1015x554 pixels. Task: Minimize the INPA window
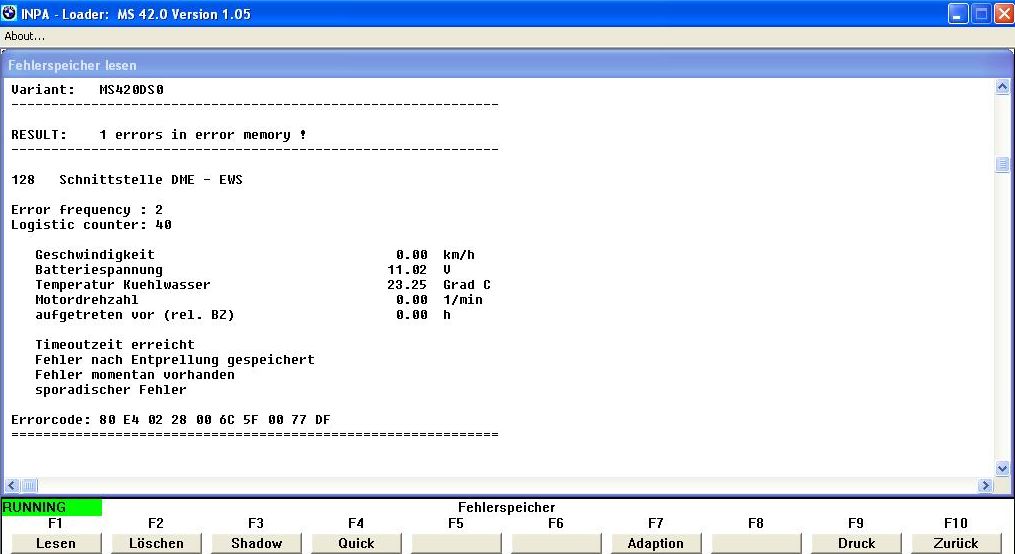tap(957, 14)
